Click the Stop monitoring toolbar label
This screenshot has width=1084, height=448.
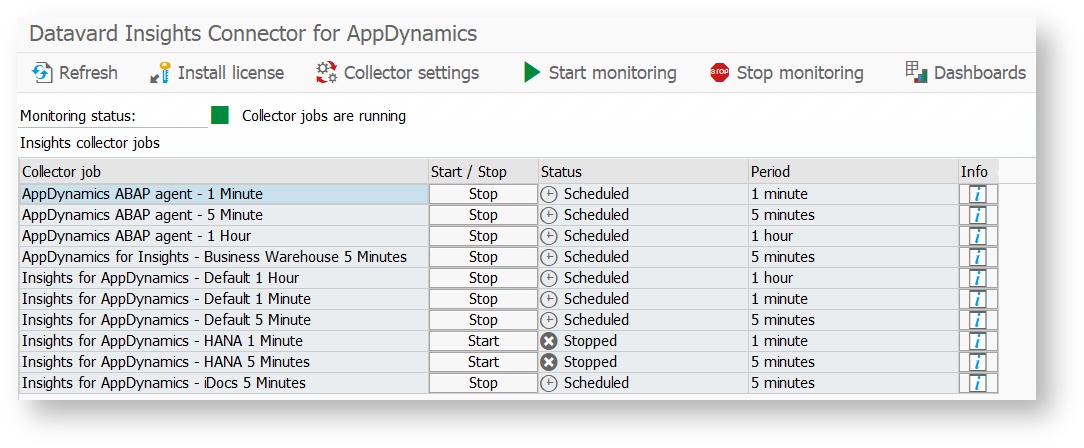coord(800,73)
